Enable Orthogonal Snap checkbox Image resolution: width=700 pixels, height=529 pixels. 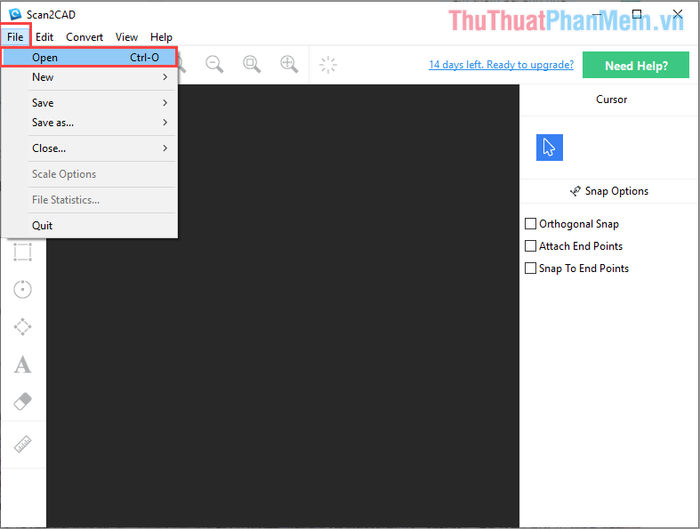[530, 224]
